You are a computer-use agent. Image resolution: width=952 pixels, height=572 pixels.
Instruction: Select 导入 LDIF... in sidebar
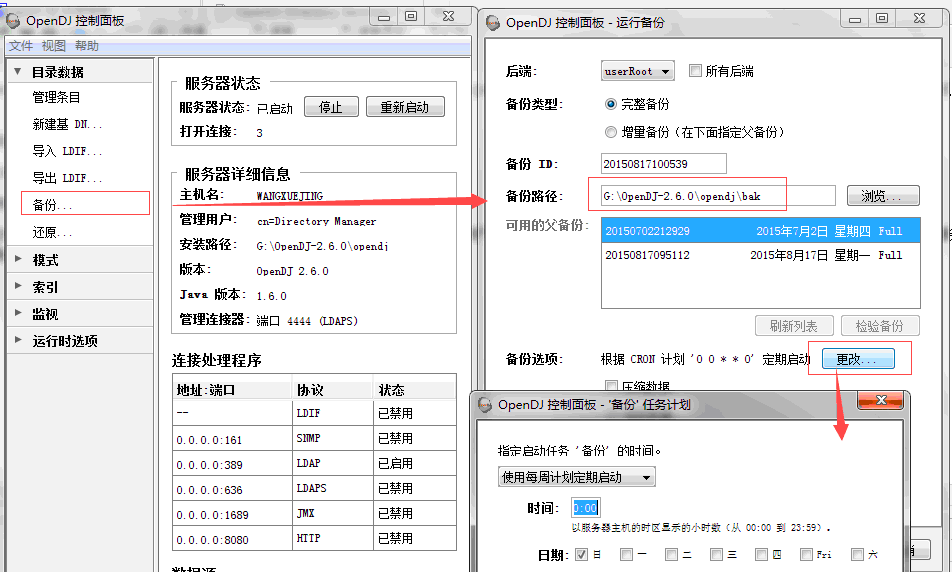click(67, 151)
